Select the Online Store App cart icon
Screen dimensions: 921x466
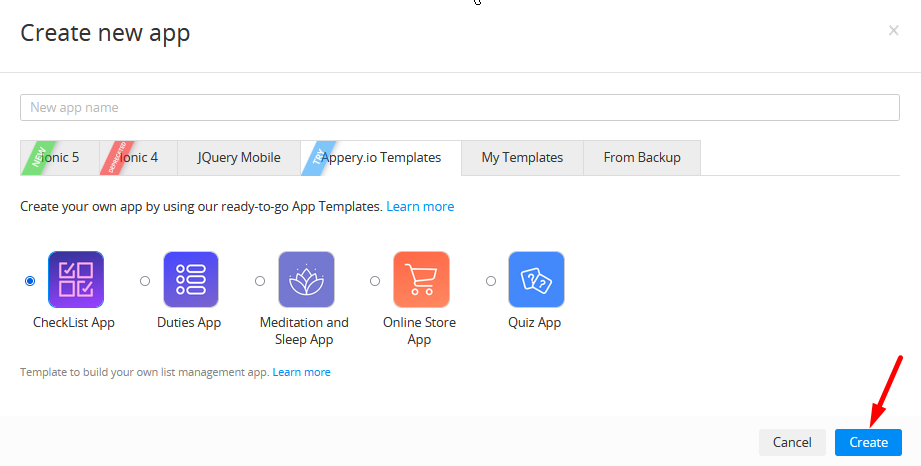[x=421, y=280]
